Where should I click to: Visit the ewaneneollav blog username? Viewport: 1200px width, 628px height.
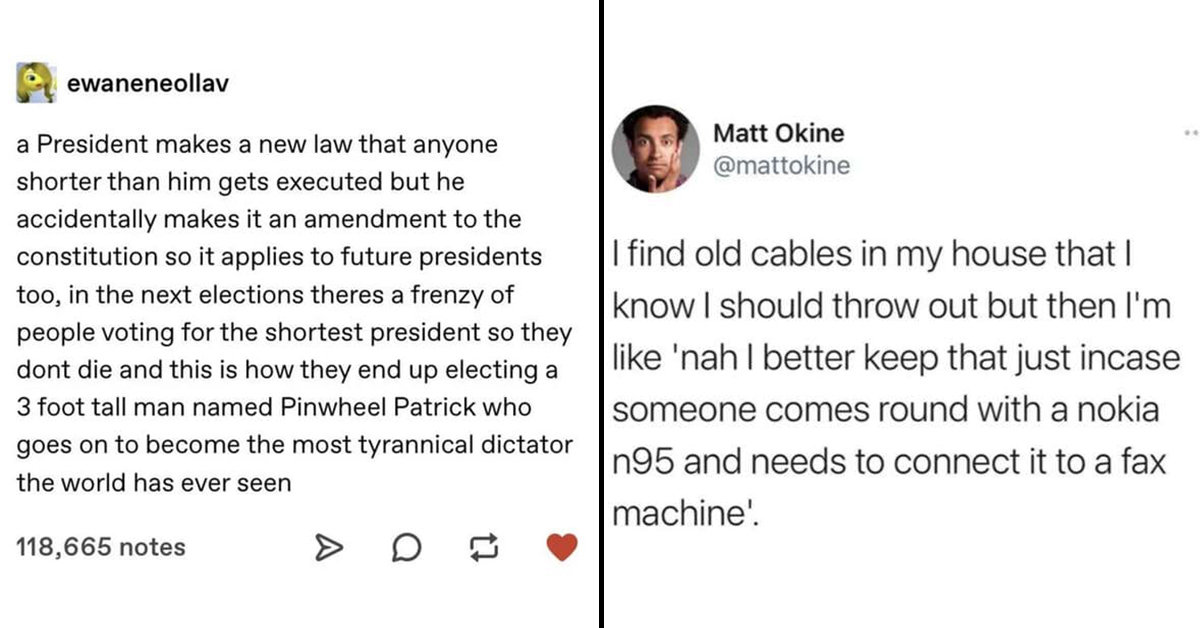tap(147, 84)
